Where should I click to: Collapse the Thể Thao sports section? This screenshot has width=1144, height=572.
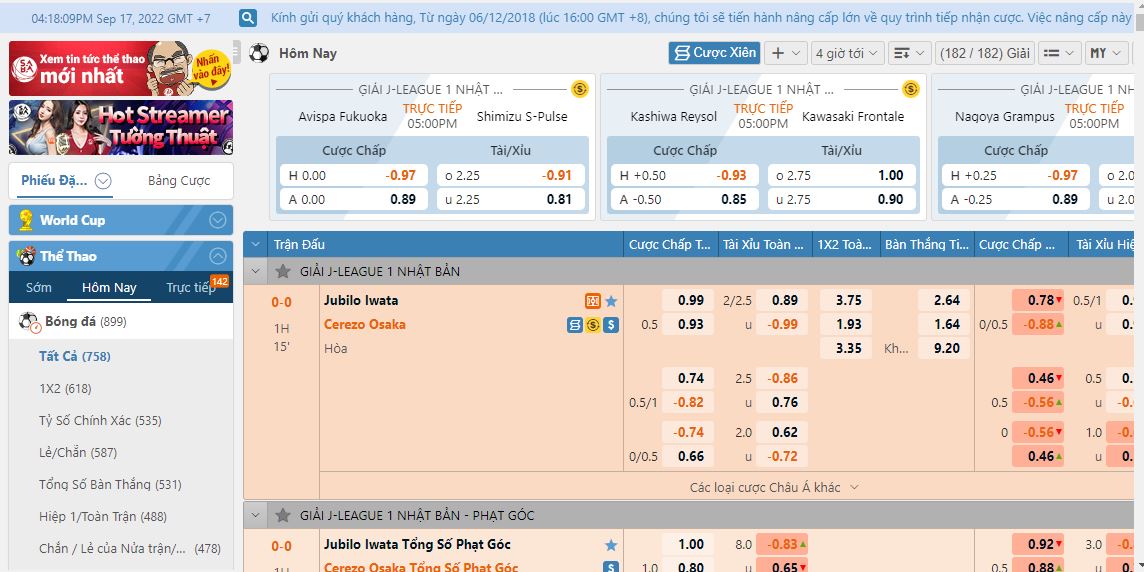click(x=217, y=256)
